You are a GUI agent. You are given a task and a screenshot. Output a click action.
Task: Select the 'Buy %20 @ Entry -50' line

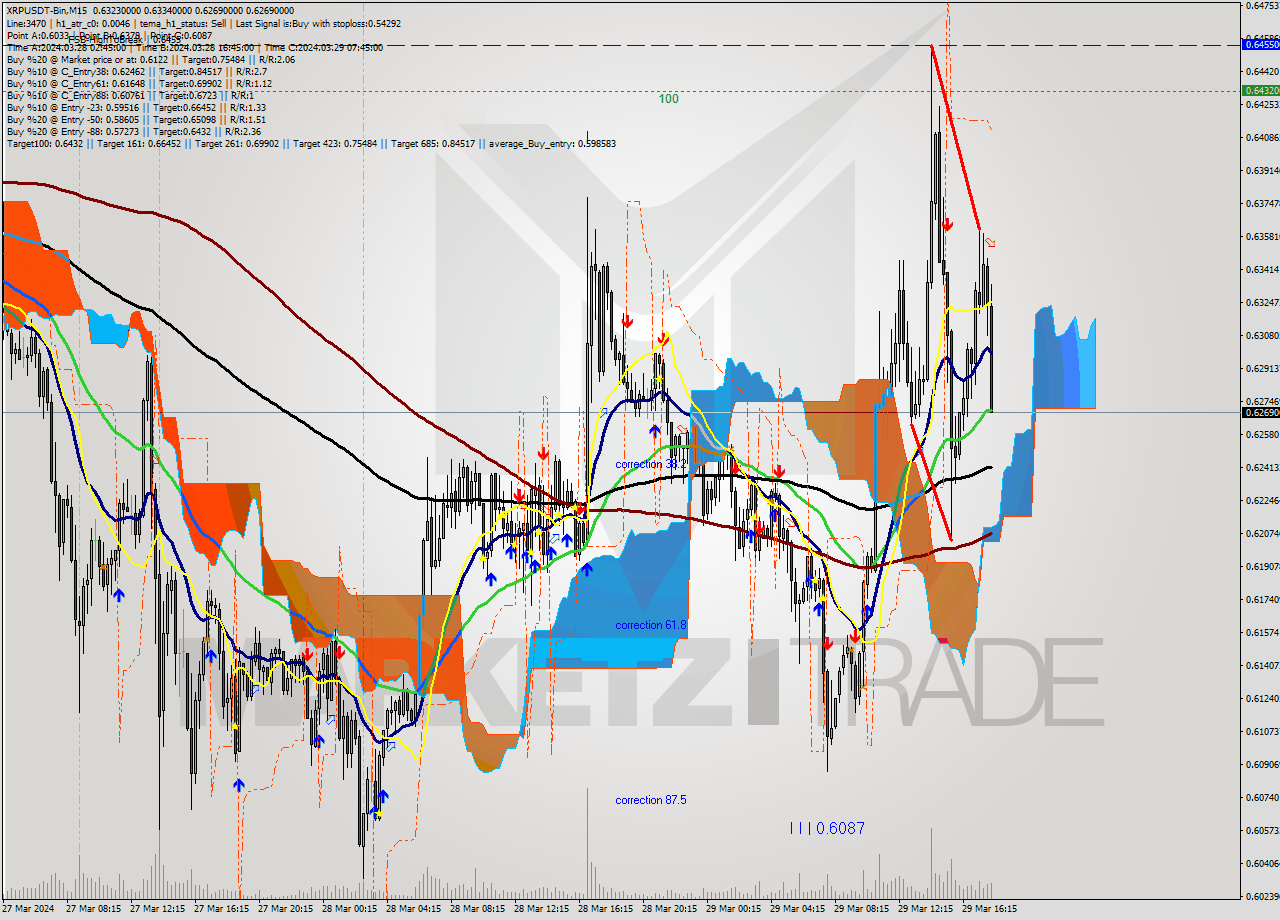point(136,119)
